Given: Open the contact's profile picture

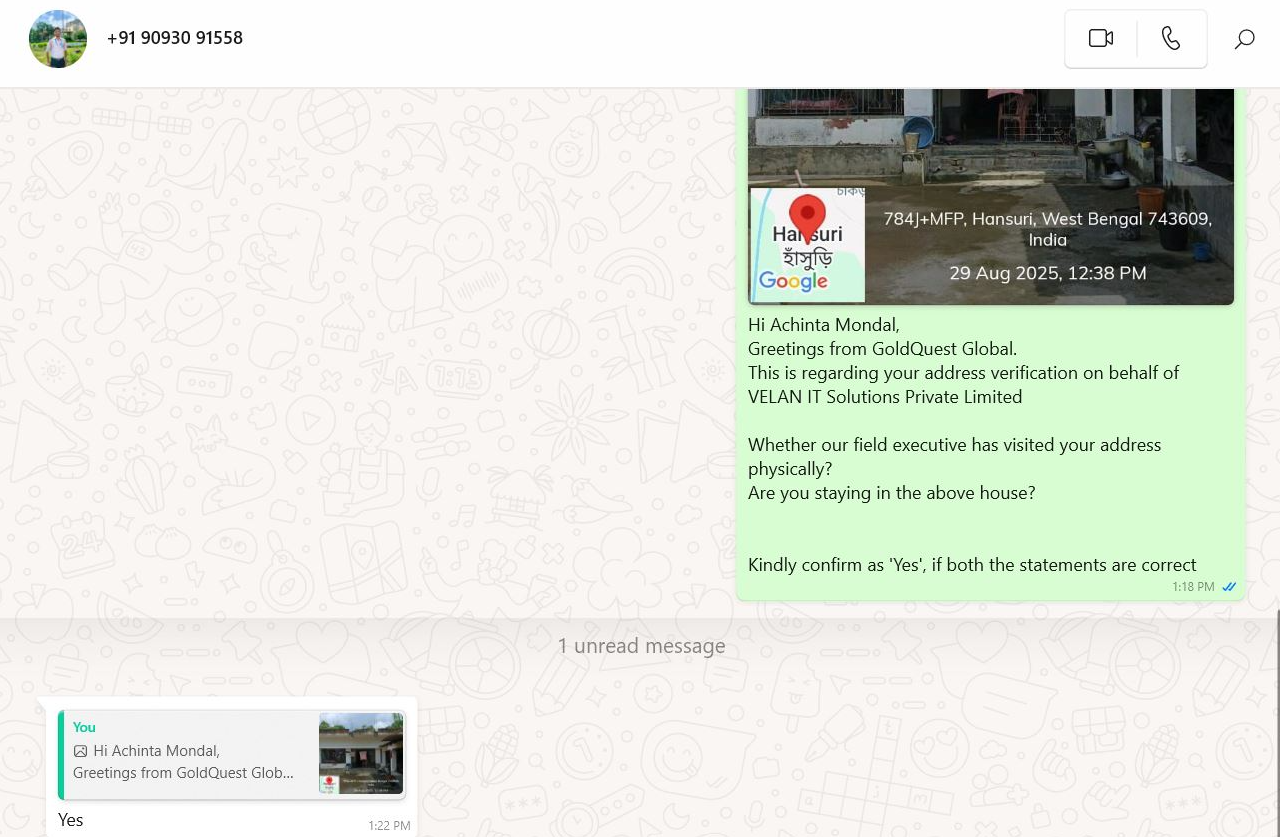Looking at the screenshot, I should 58,39.
